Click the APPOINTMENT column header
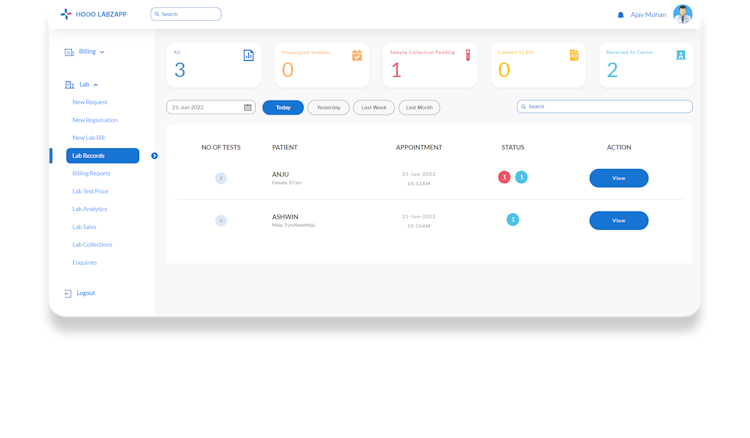750x438 pixels. [419, 147]
